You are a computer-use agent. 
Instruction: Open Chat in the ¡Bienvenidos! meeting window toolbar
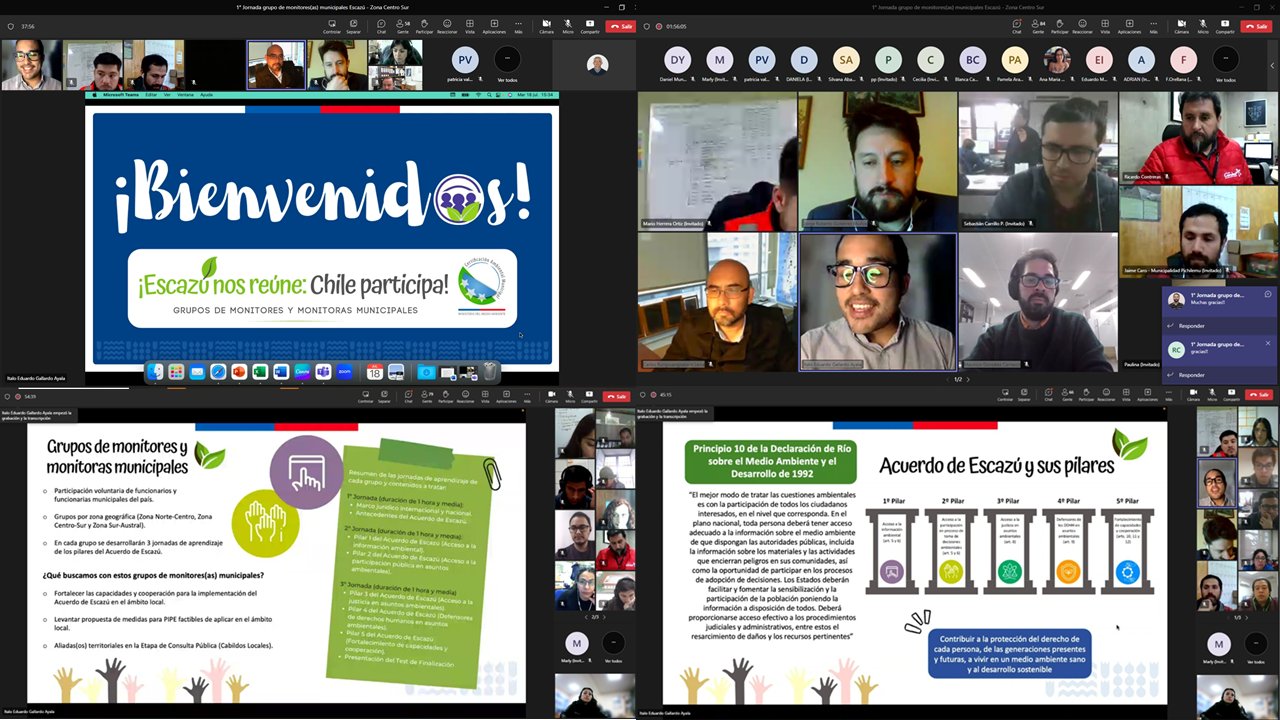[x=381, y=25]
